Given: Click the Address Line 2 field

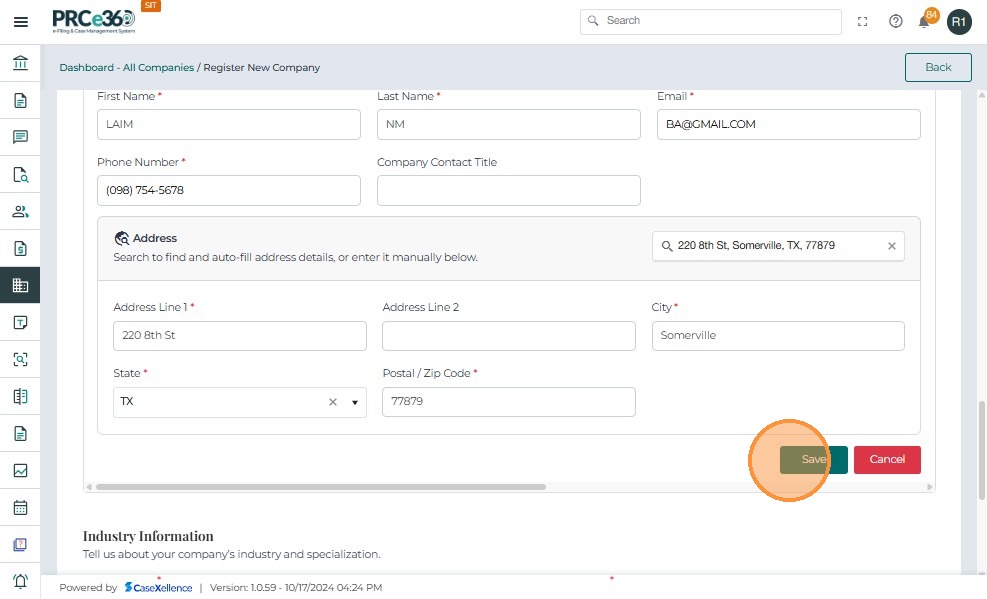Looking at the screenshot, I should pos(508,336).
